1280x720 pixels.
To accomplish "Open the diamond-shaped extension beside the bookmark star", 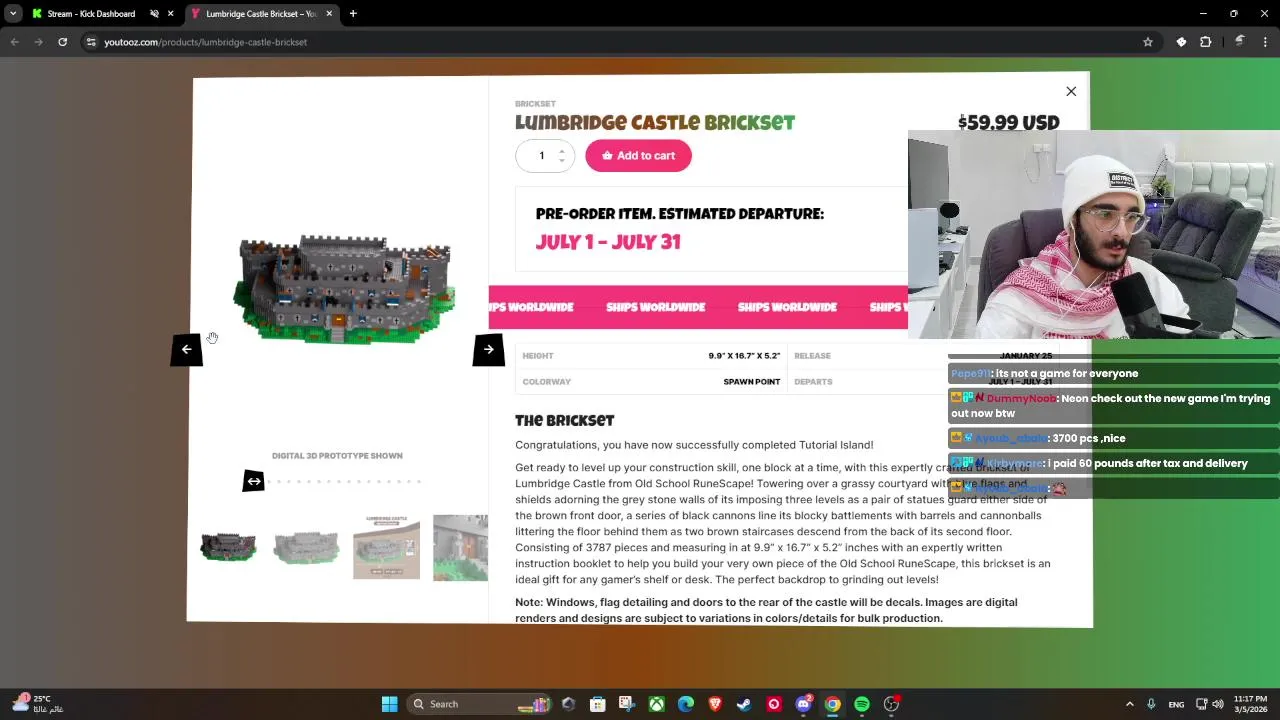I will coord(1181,42).
